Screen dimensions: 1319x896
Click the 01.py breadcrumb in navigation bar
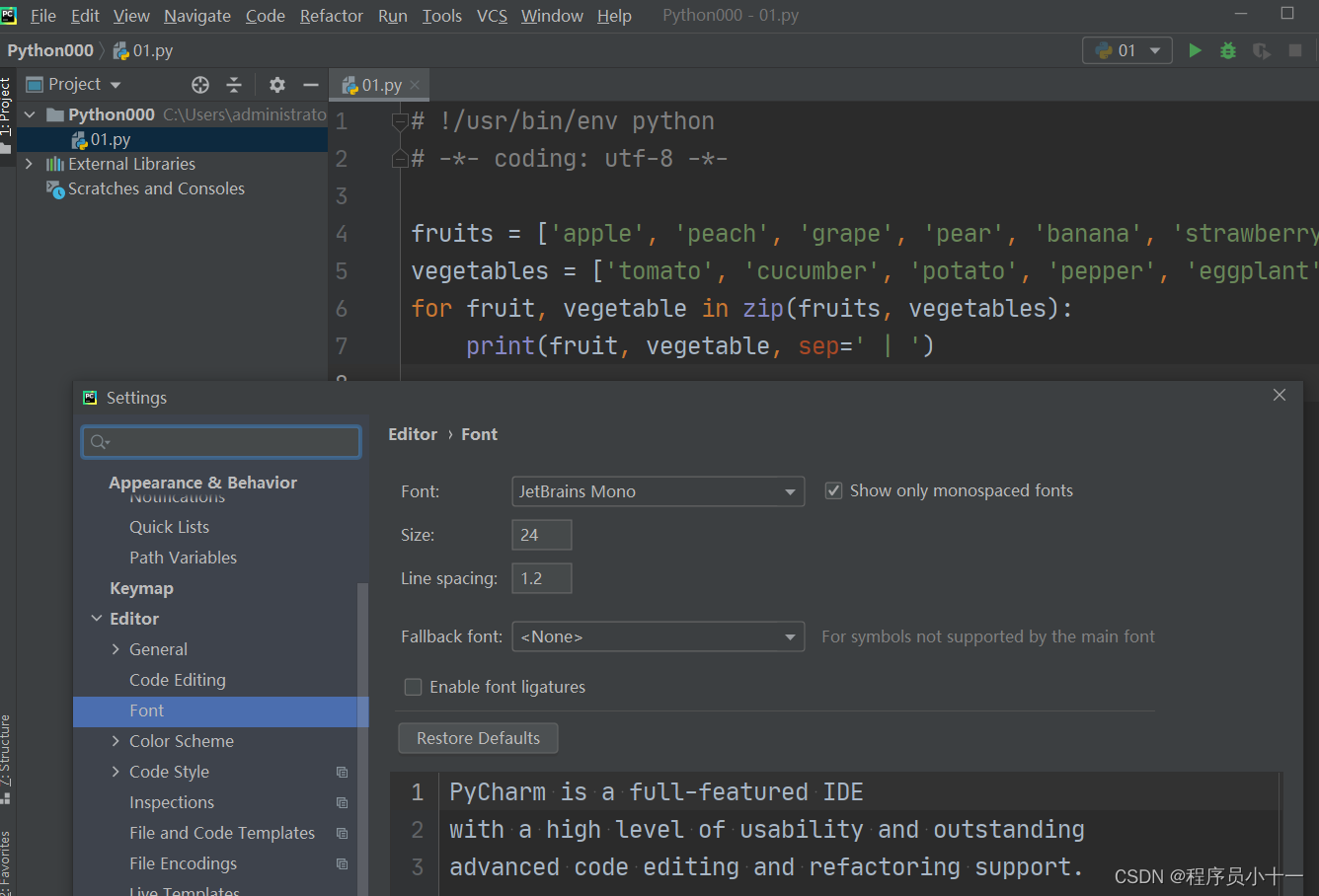[144, 50]
